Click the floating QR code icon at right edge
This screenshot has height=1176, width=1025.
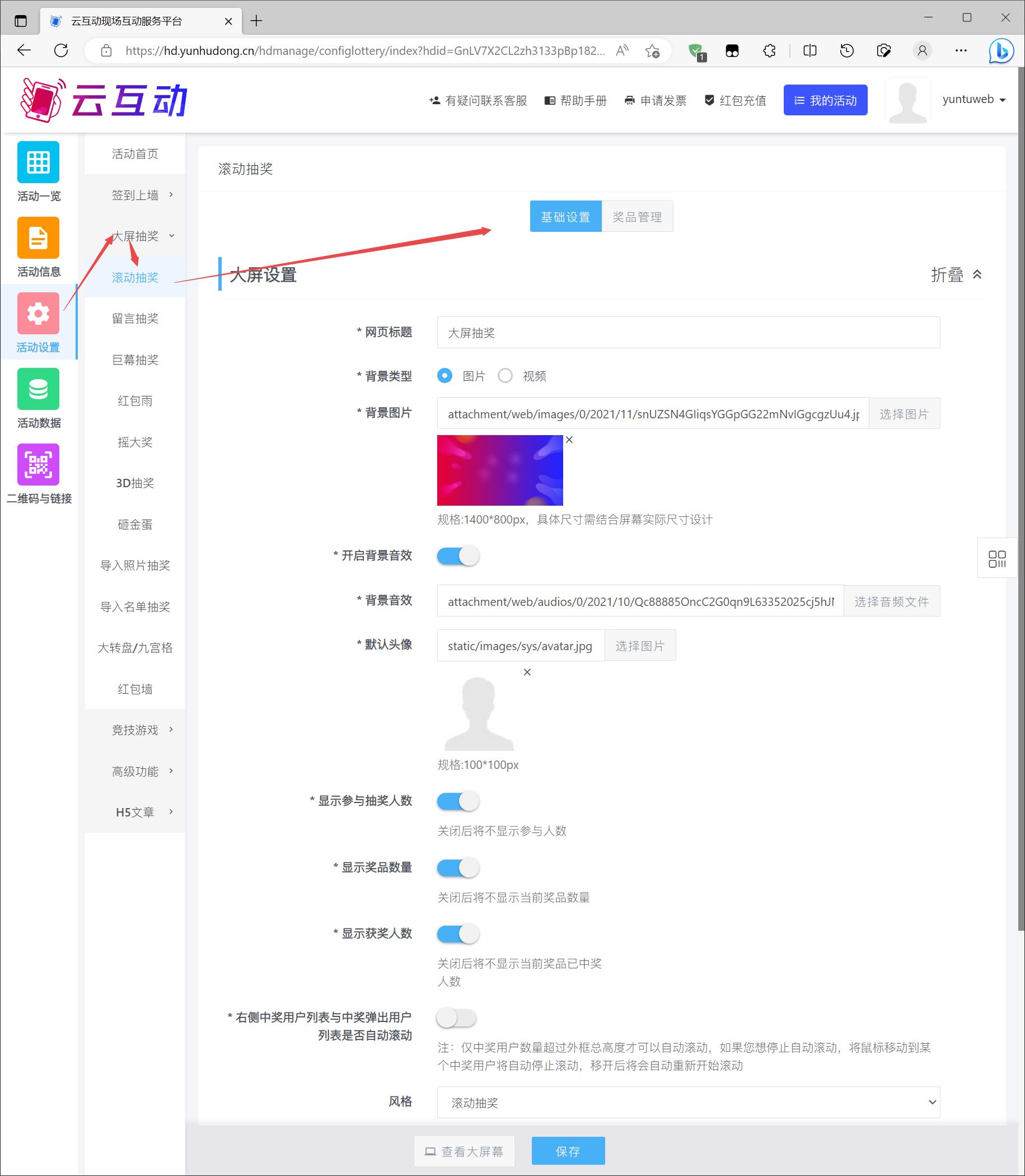click(x=996, y=558)
